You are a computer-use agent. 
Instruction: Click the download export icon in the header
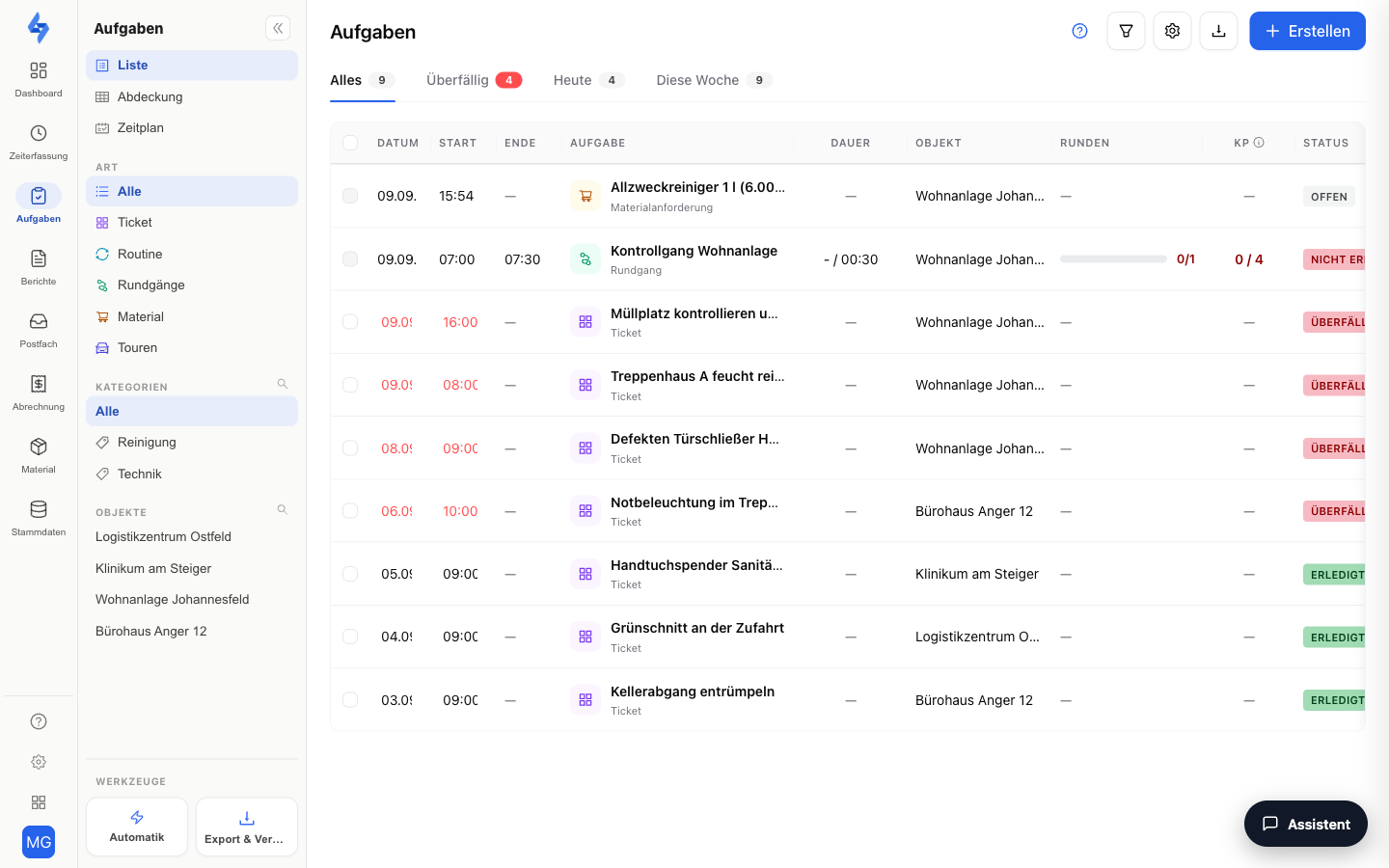1218,31
